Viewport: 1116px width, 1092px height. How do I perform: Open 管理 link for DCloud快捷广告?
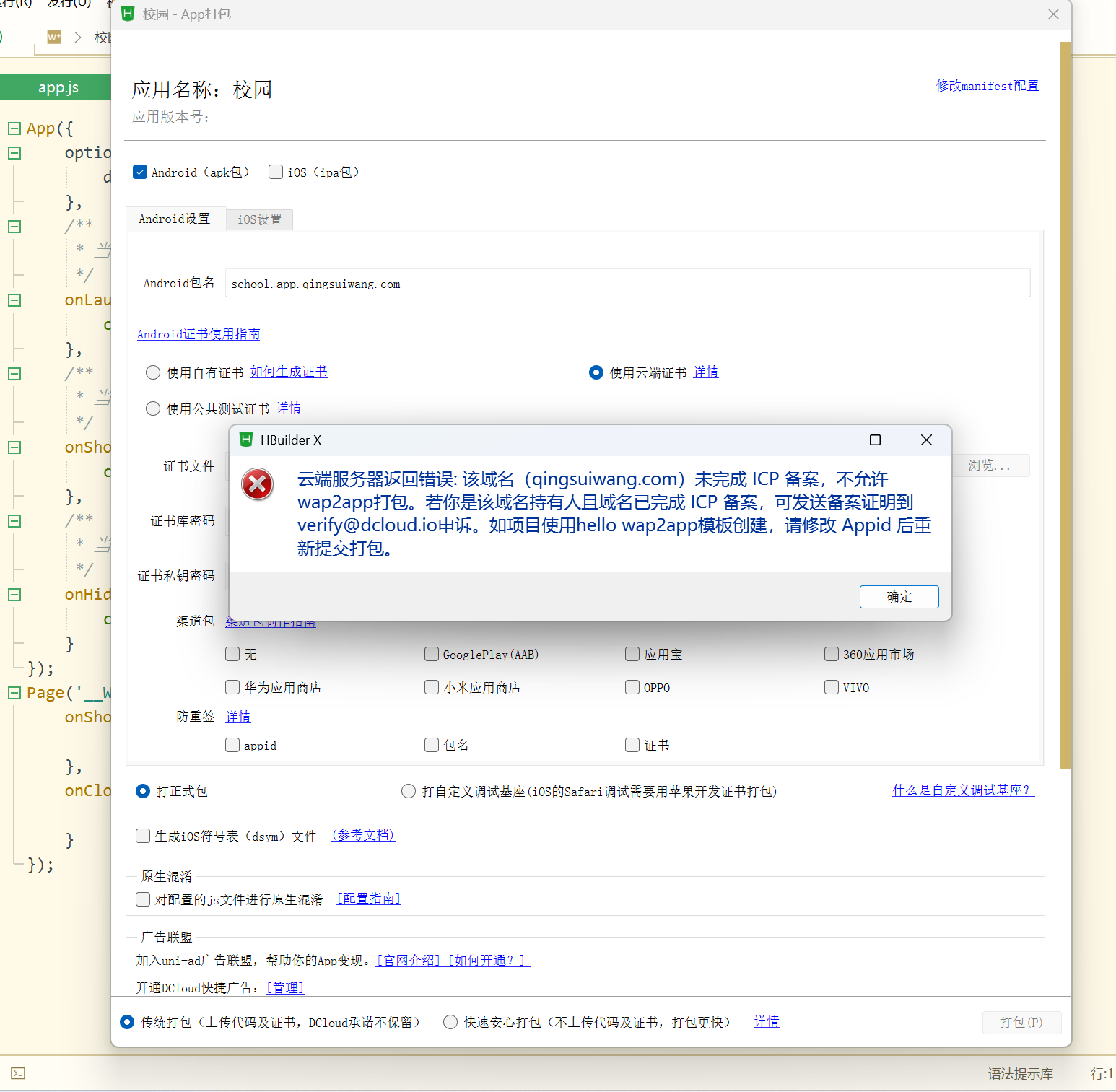[x=285, y=987]
